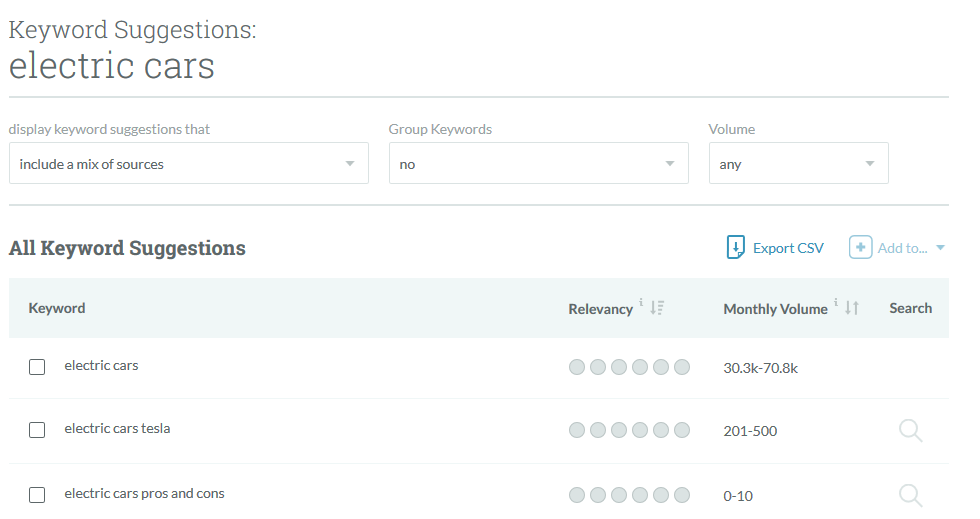Click the info icon beside Relevancy
980x519 pixels.
click(x=641, y=303)
